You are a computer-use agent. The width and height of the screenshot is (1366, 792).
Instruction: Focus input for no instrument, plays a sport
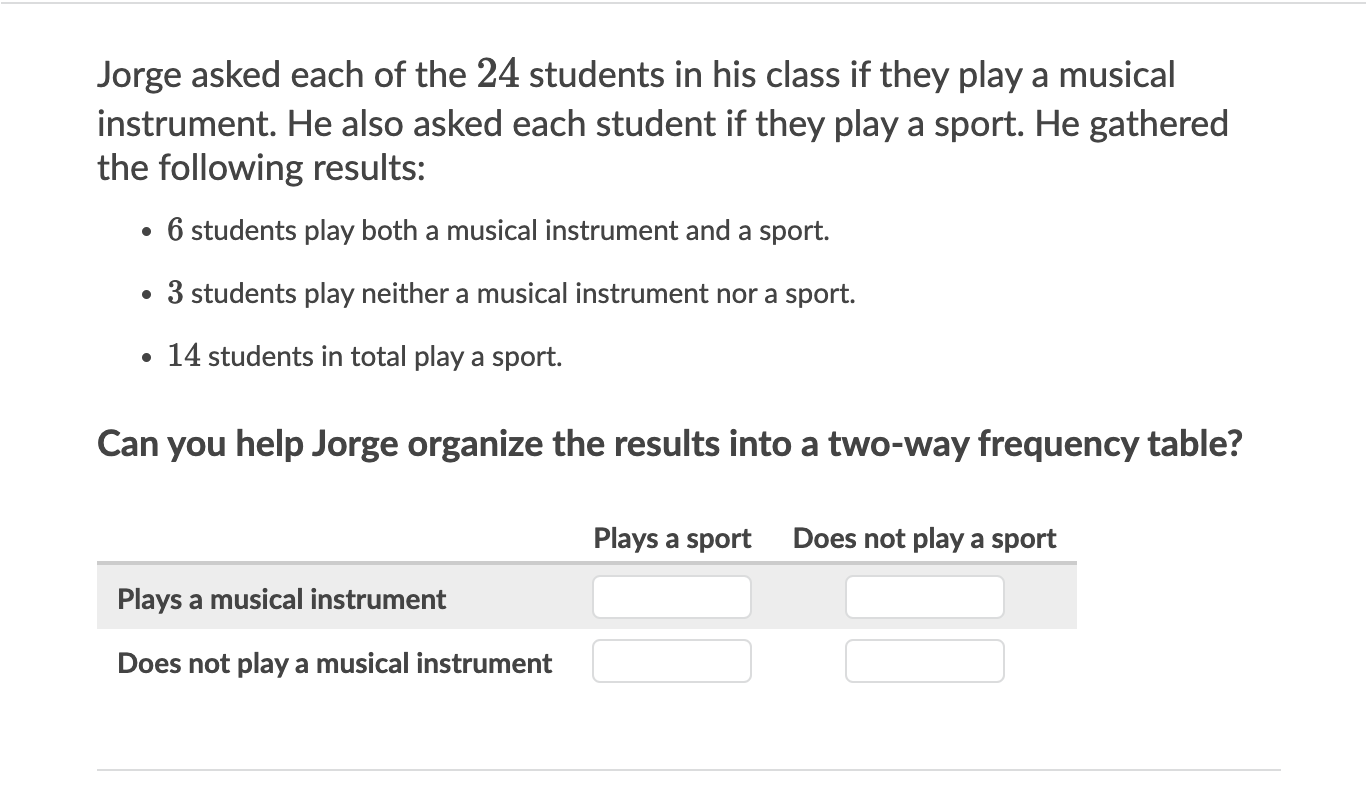671,661
